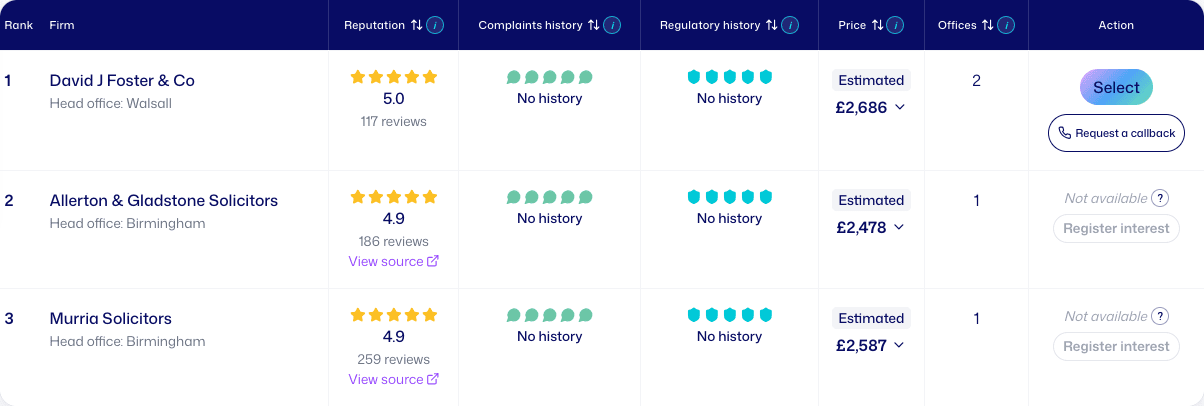Request a callback from David J Foster

1116,133
